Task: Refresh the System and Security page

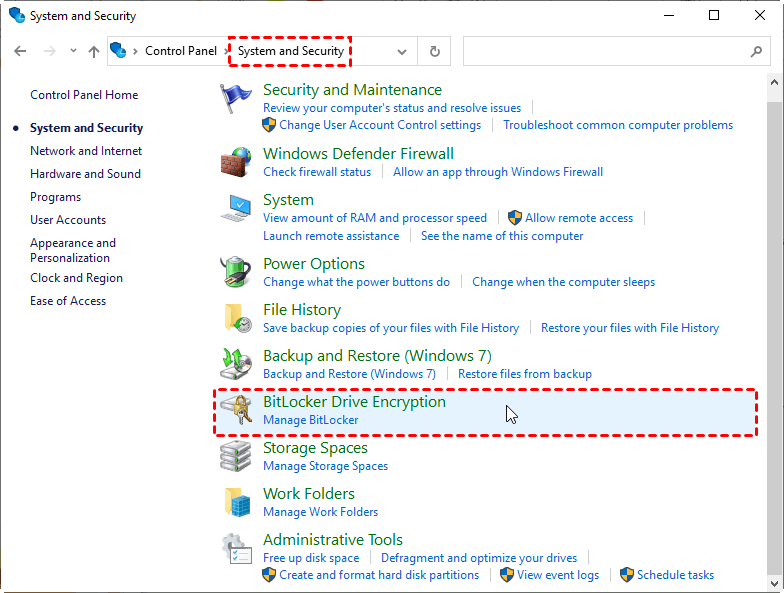Action: (434, 51)
